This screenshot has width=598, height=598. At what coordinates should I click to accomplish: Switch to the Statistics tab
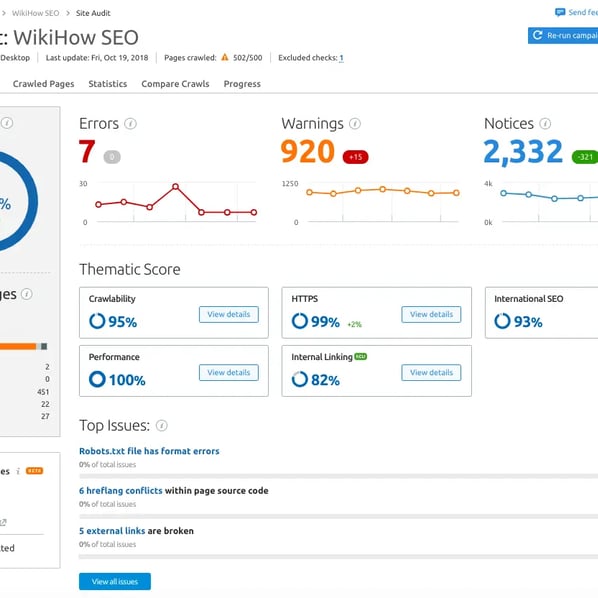108,84
